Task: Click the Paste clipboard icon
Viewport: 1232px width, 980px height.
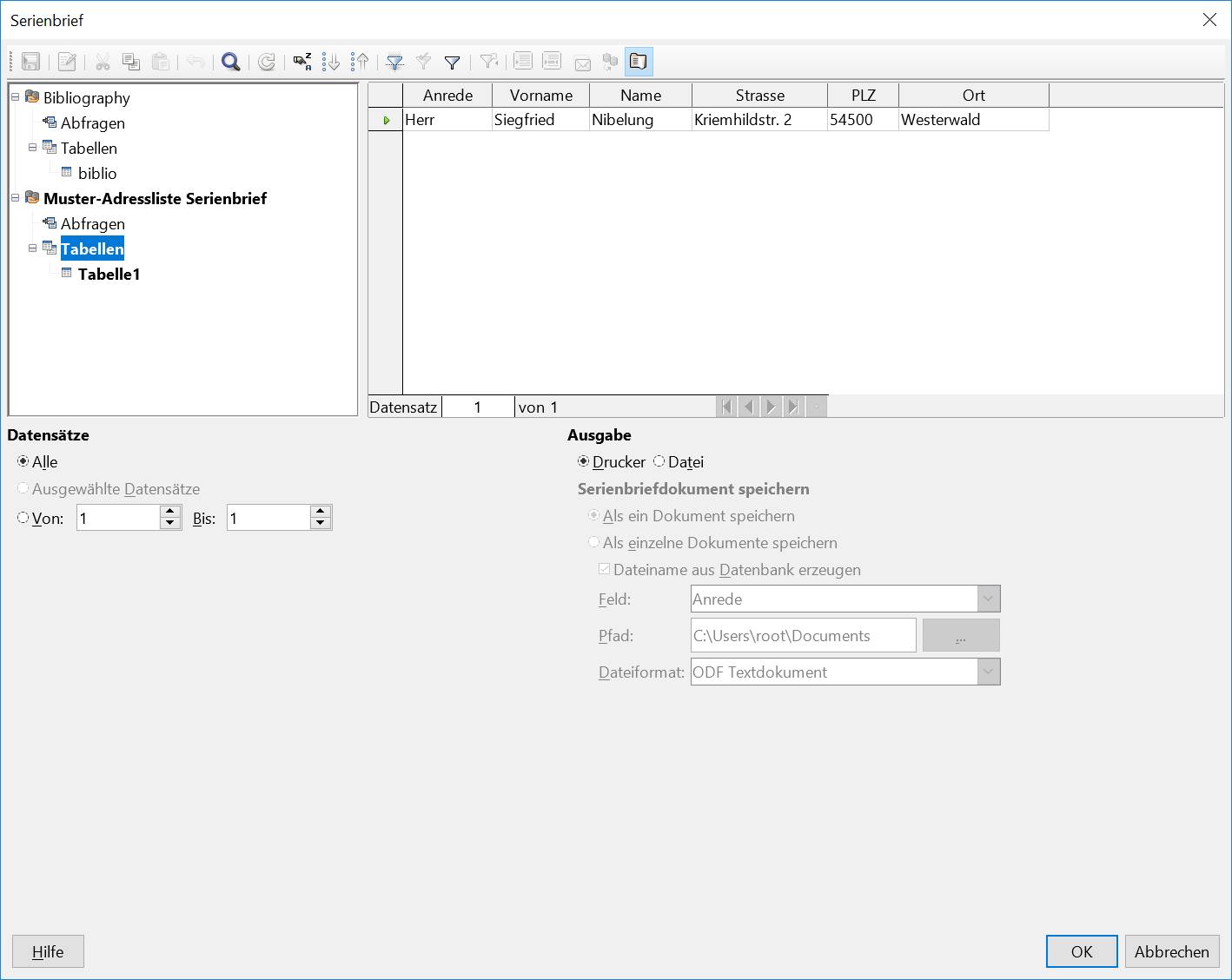Action: (x=161, y=62)
